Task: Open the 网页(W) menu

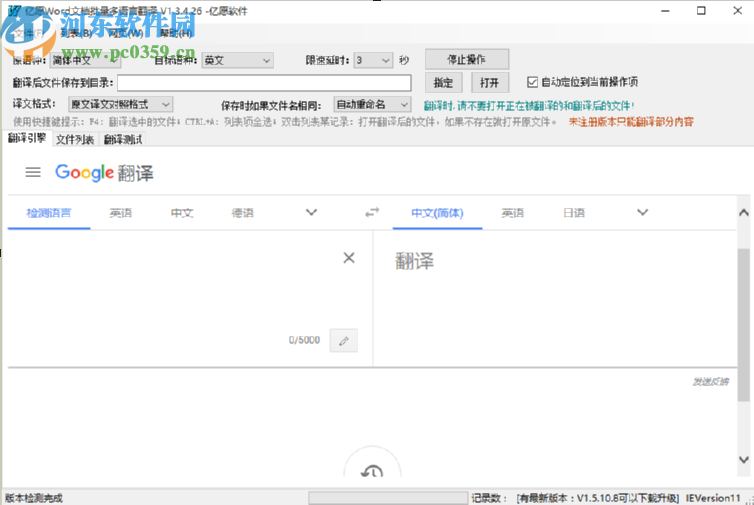Action: coord(125,33)
